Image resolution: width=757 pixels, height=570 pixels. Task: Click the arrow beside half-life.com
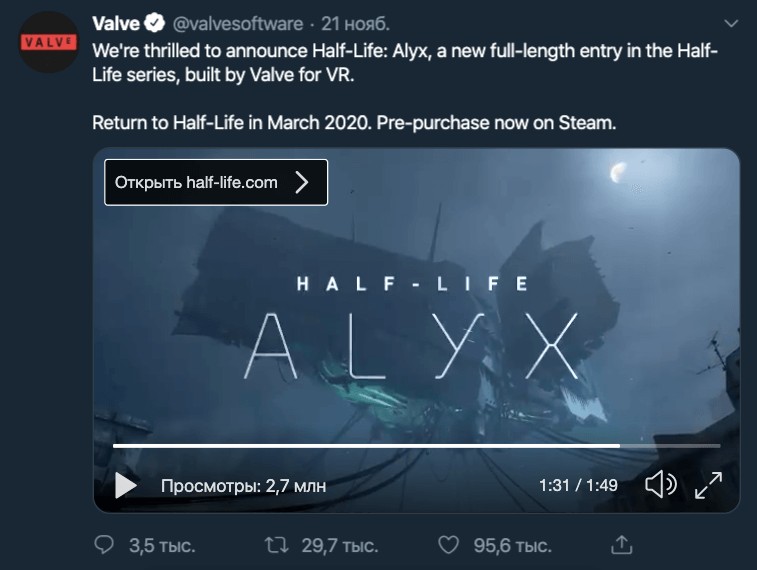click(302, 182)
